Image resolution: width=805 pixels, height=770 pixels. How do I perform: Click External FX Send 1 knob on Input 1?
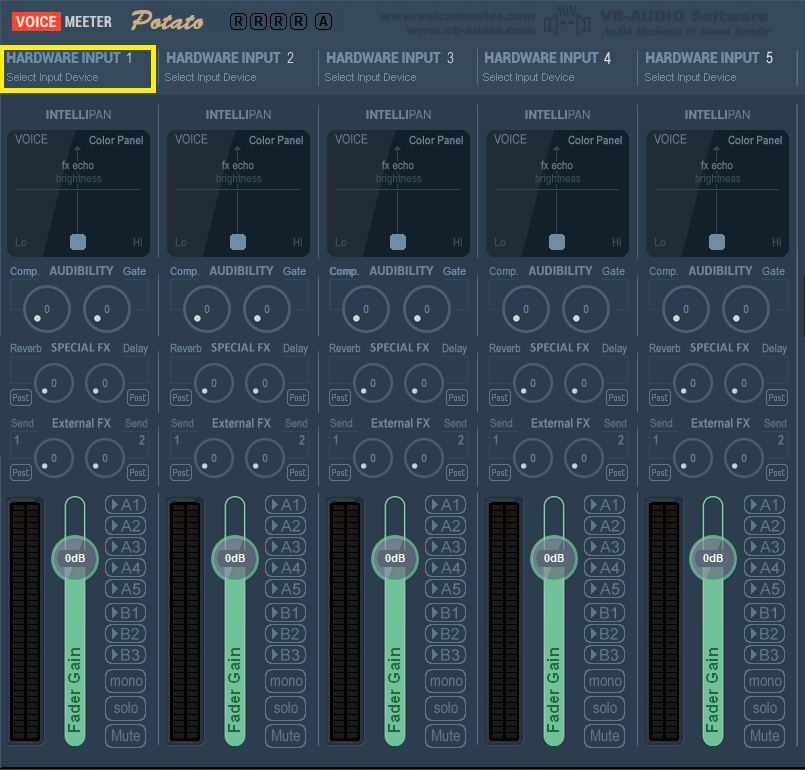53,458
